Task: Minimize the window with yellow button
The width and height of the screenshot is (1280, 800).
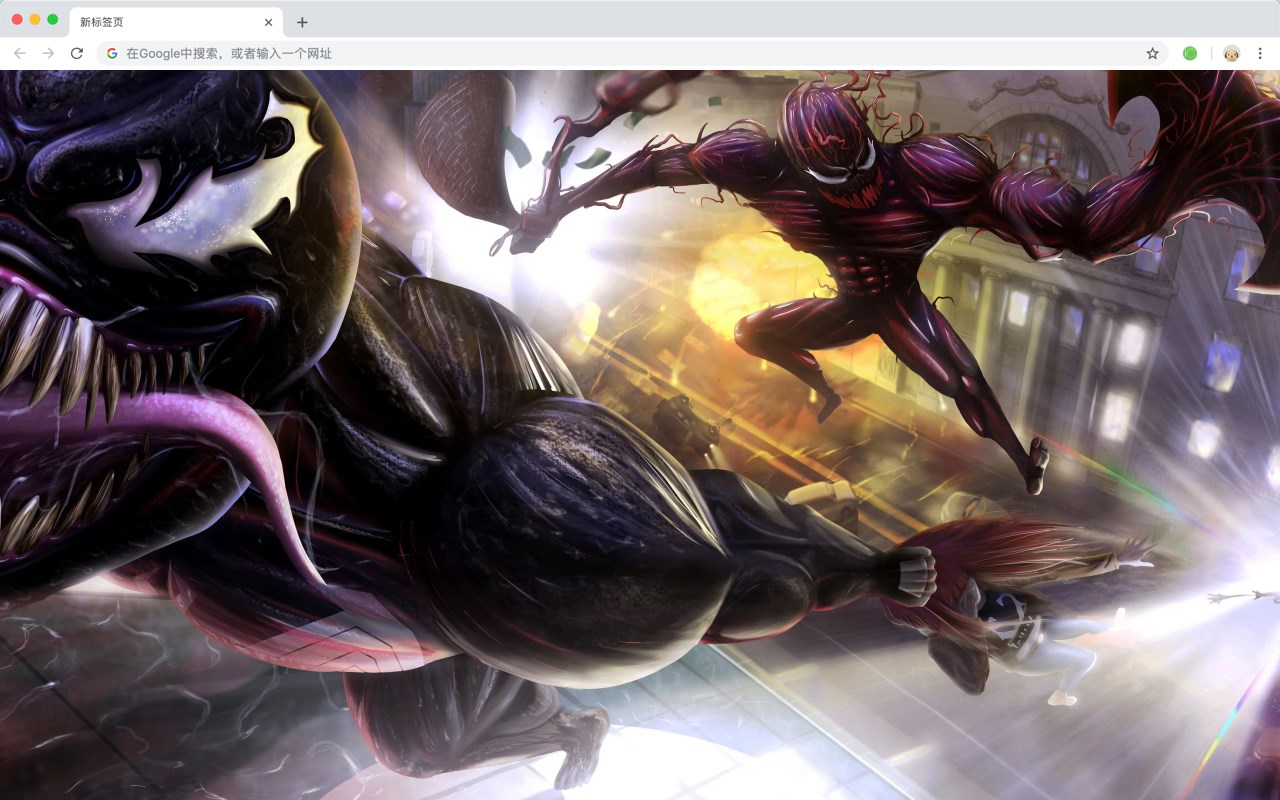Action: tap(35, 19)
